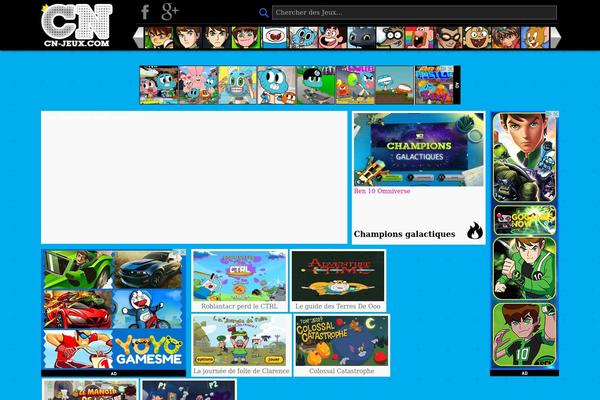Screen dimensions: 600x400
Task: Click the Hustle game banner thumbnail
Action: point(434,85)
